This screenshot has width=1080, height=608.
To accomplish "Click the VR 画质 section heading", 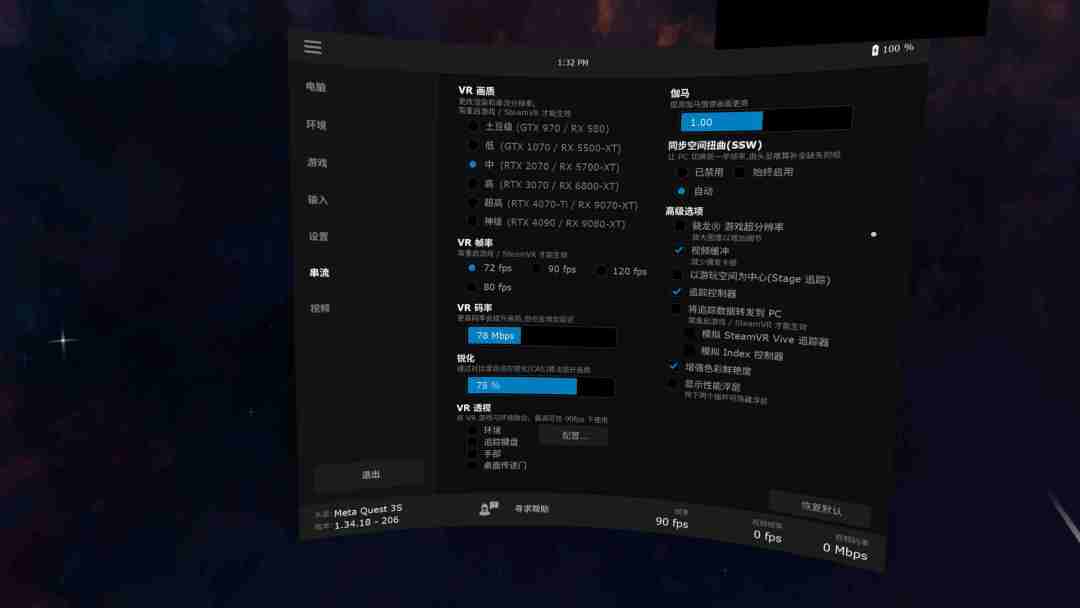I will pyautogui.click(x=477, y=91).
